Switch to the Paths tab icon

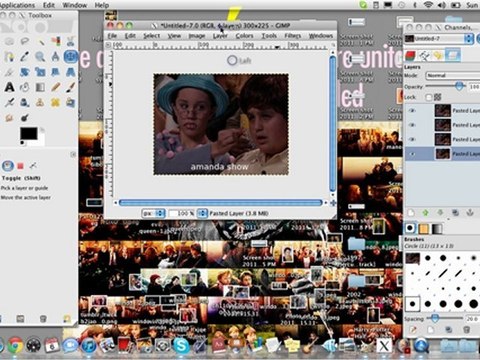(424, 56)
